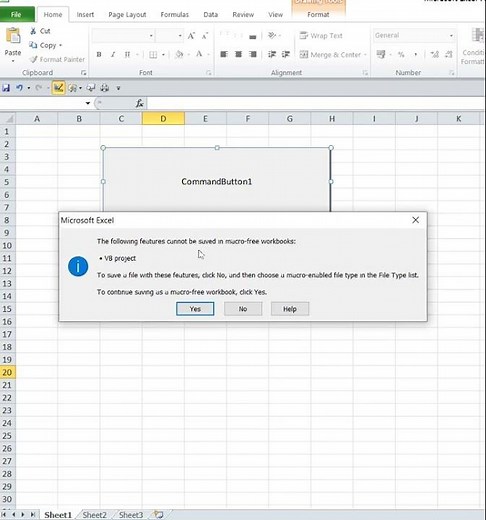This screenshot has width=486, height=520.
Task: Open the Name Box dropdown arrow
Action: (88, 103)
